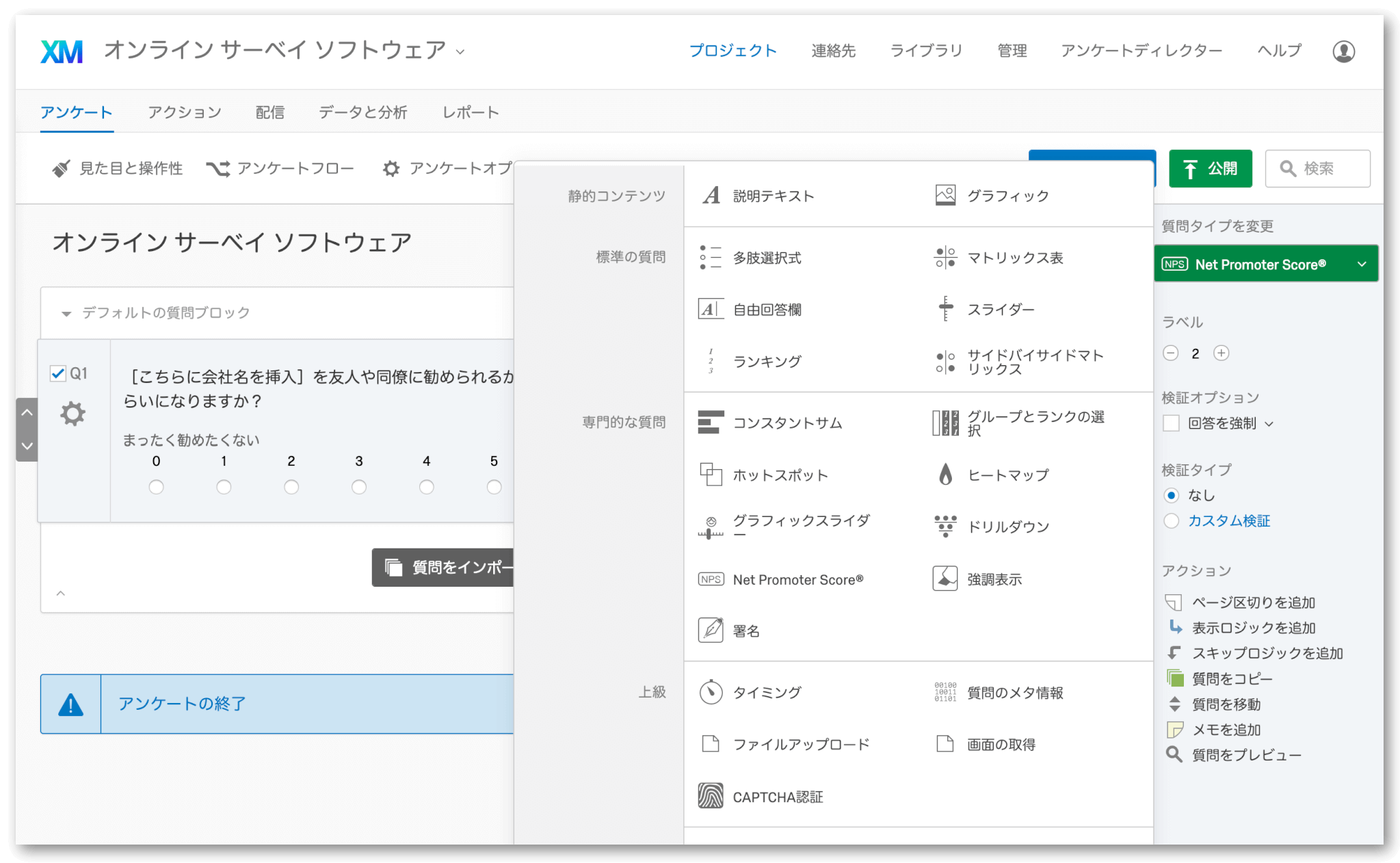The image size is (1400, 863).
Task: Switch to the 配信 tab
Action: click(x=270, y=112)
